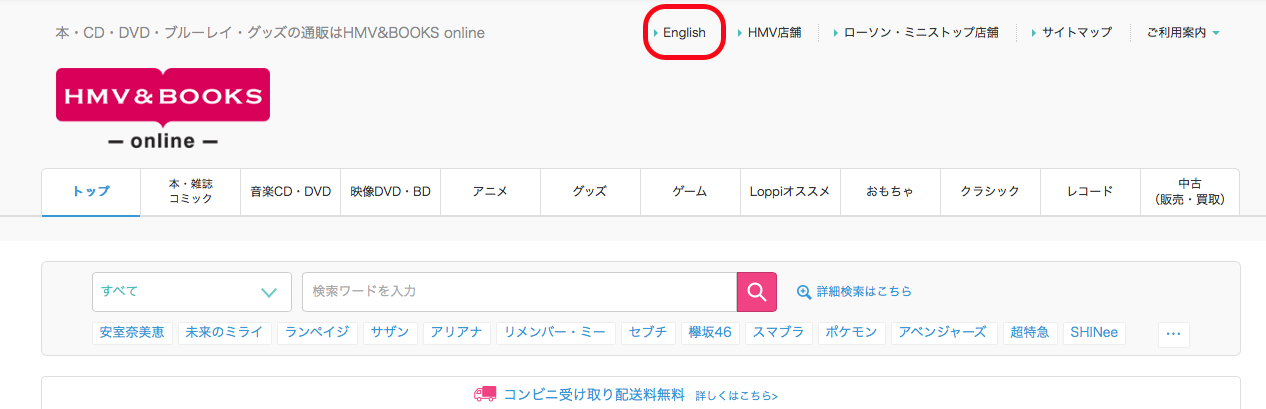Click the SHINee keyword tag

tap(1094, 333)
